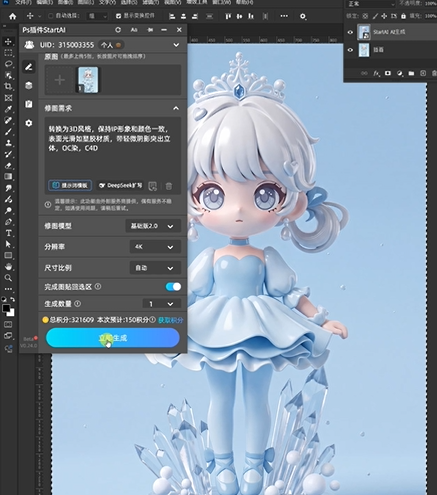Select the Crop tool
This screenshot has height=495, width=437.
coord(8,87)
